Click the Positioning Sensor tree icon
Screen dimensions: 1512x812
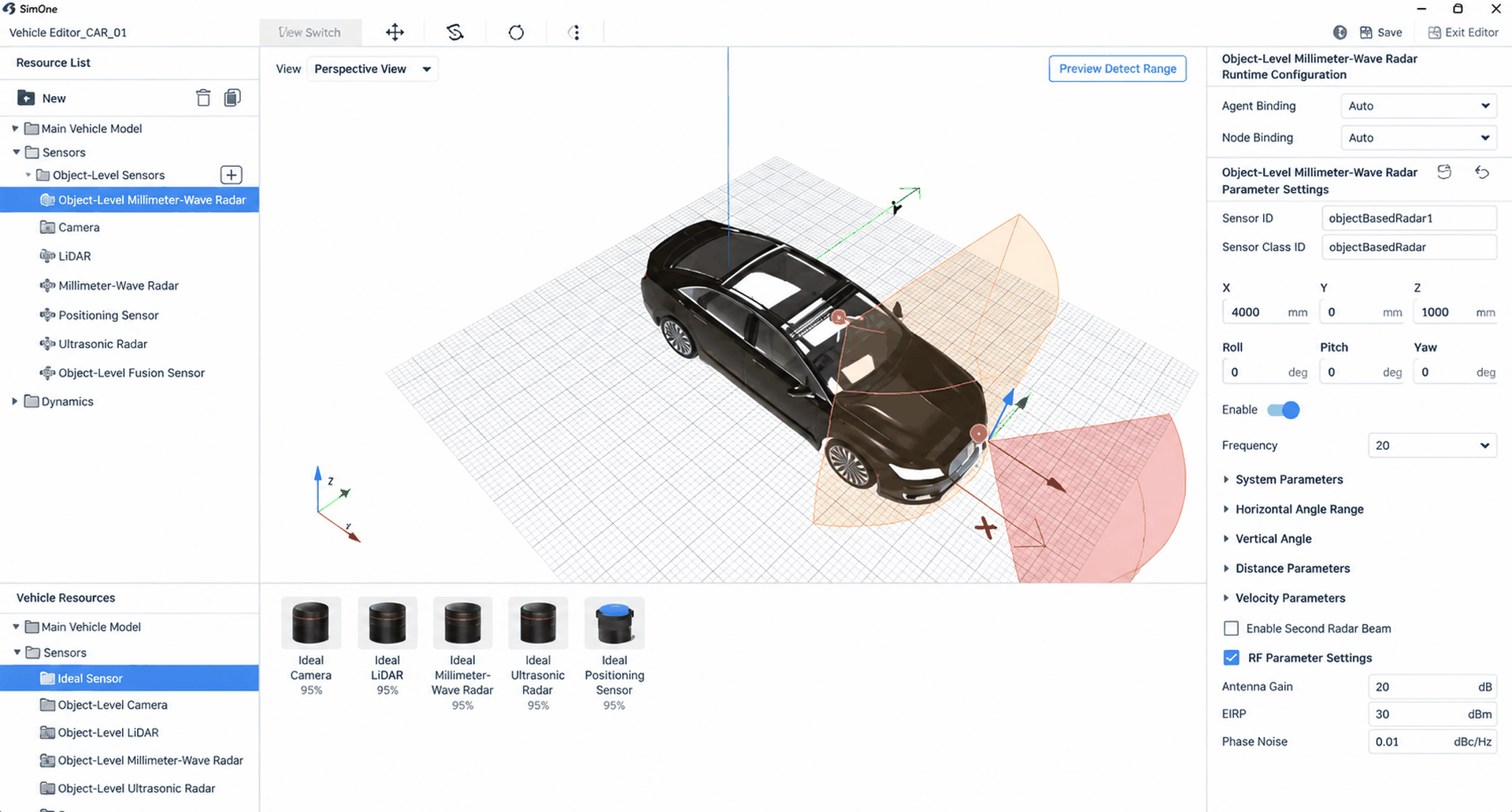tap(47, 315)
